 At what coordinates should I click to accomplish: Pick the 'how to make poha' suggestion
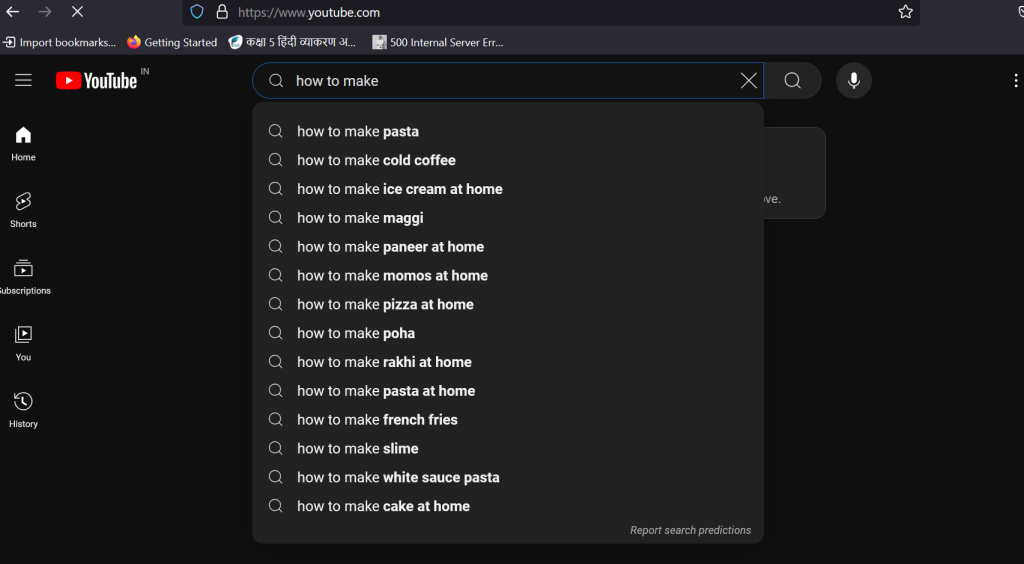click(x=508, y=333)
